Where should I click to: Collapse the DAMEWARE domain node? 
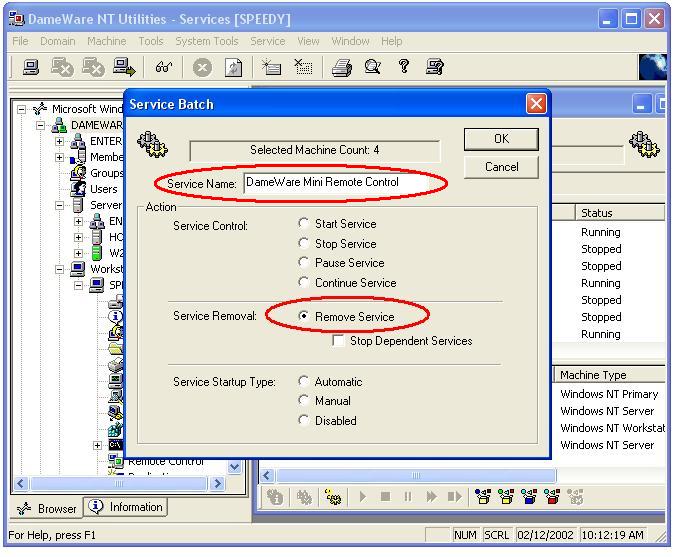click(x=40, y=126)
